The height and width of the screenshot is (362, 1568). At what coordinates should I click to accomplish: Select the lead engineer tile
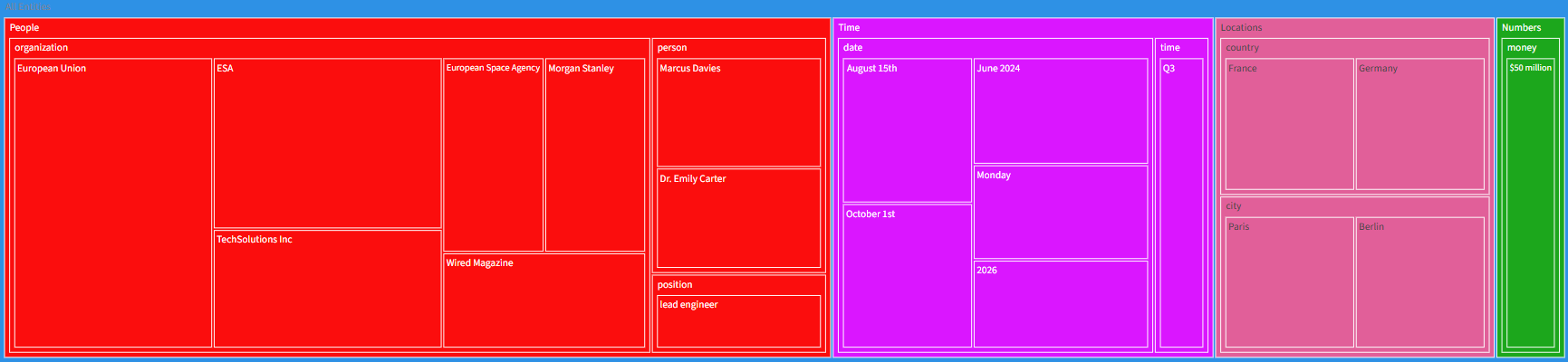(x=739, y=321)
